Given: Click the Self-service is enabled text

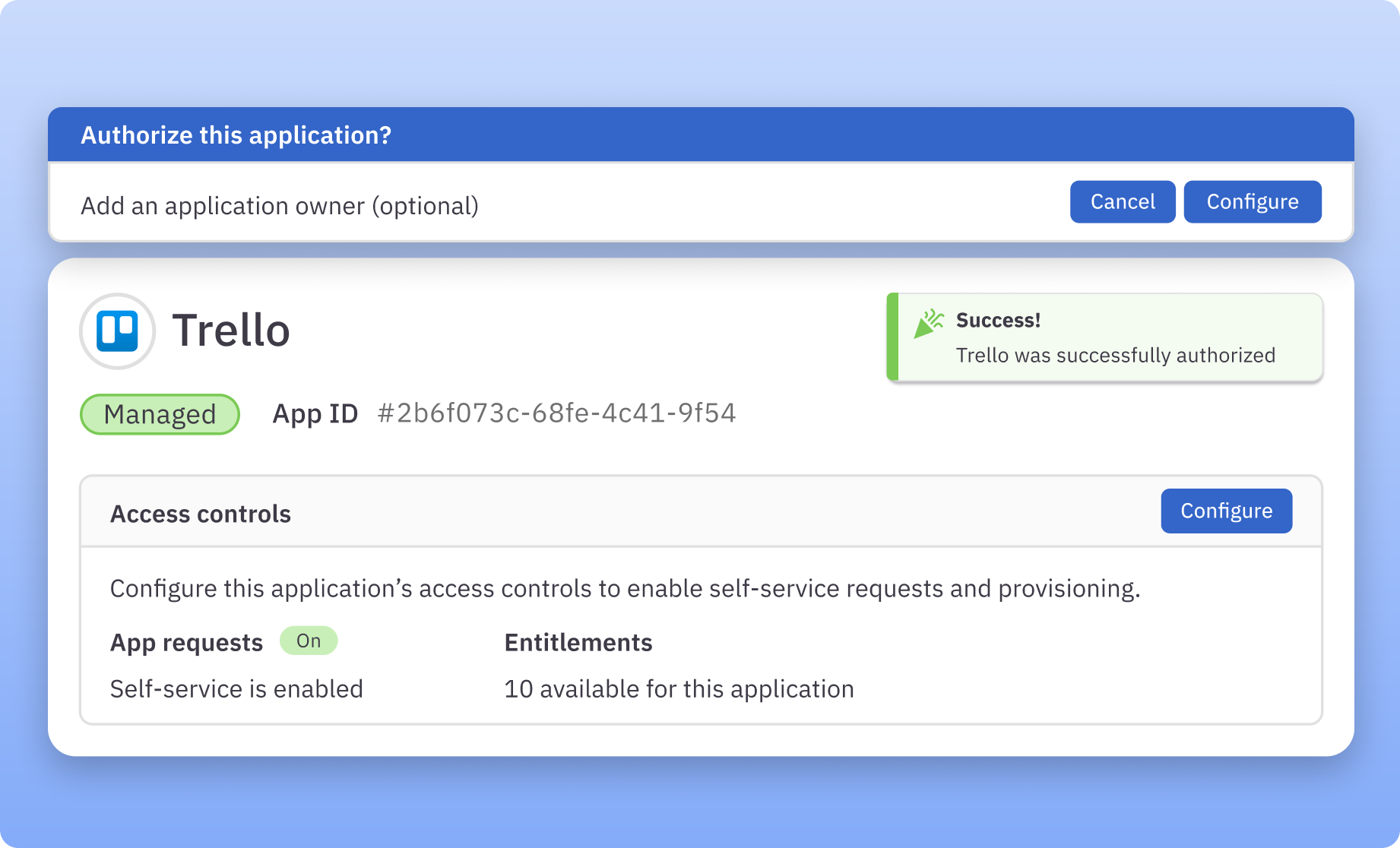Looking at the screenshot, I should pyautogui.click(x=236, y=688).
